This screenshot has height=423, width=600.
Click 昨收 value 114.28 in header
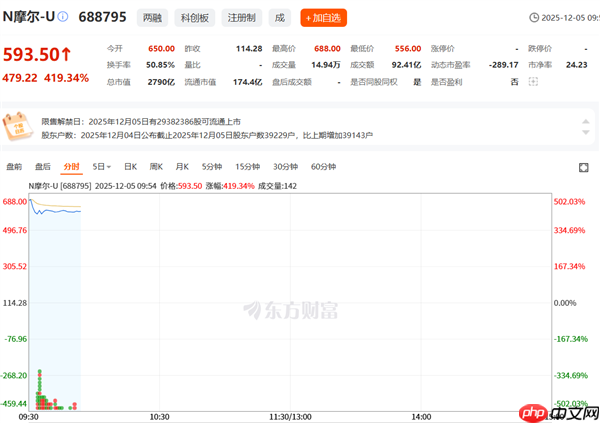click(249, 49)
